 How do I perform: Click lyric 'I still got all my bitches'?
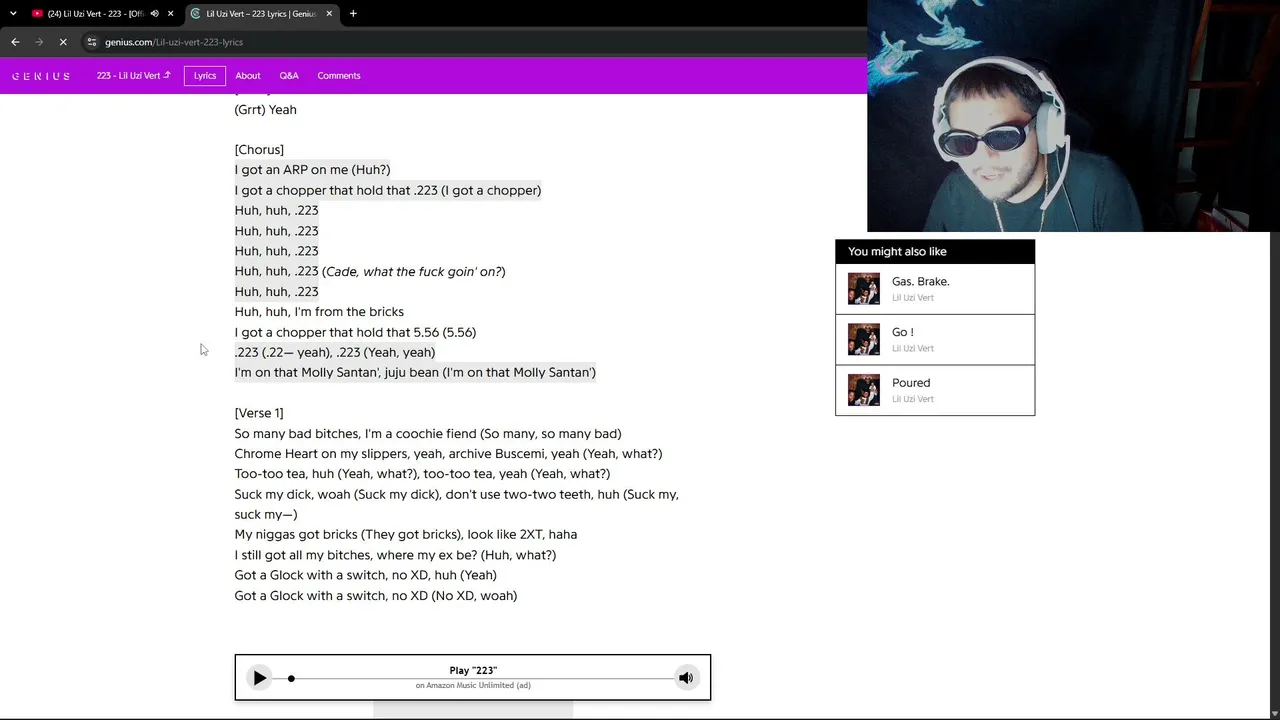pyautogui.click(x=395, y=555)
